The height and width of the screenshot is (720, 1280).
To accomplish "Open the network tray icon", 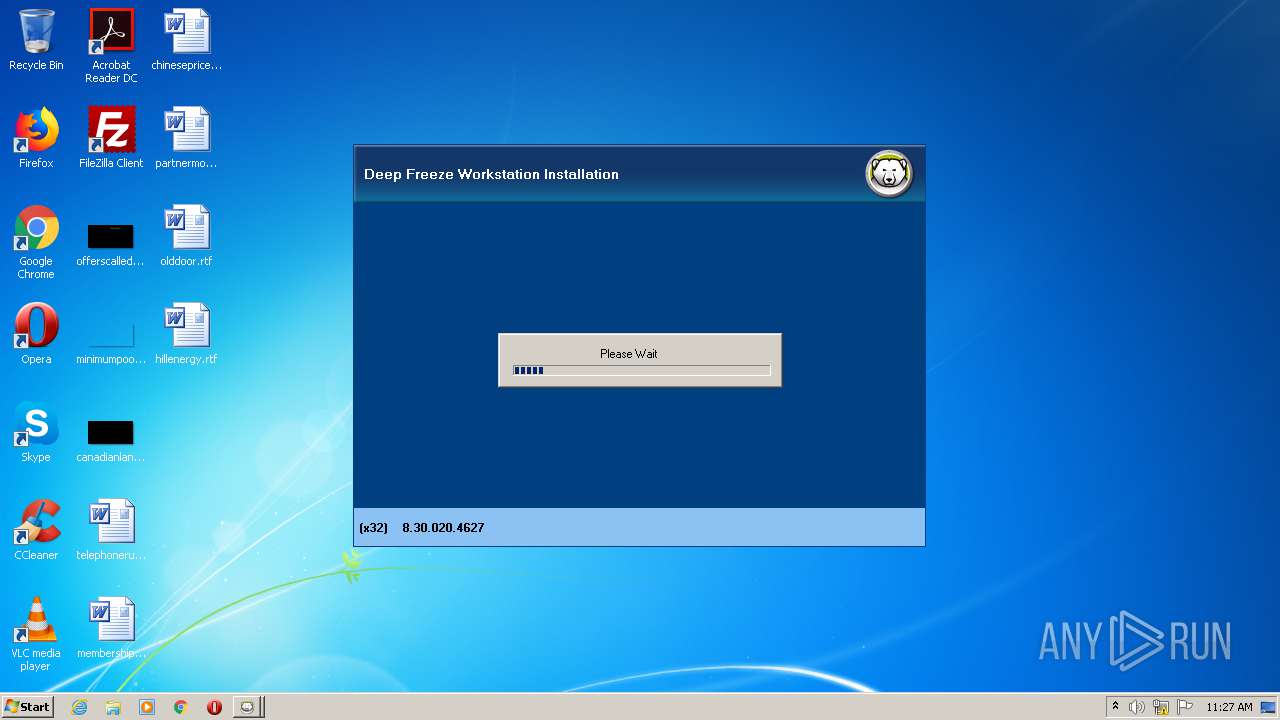I will click(1161, 707).
